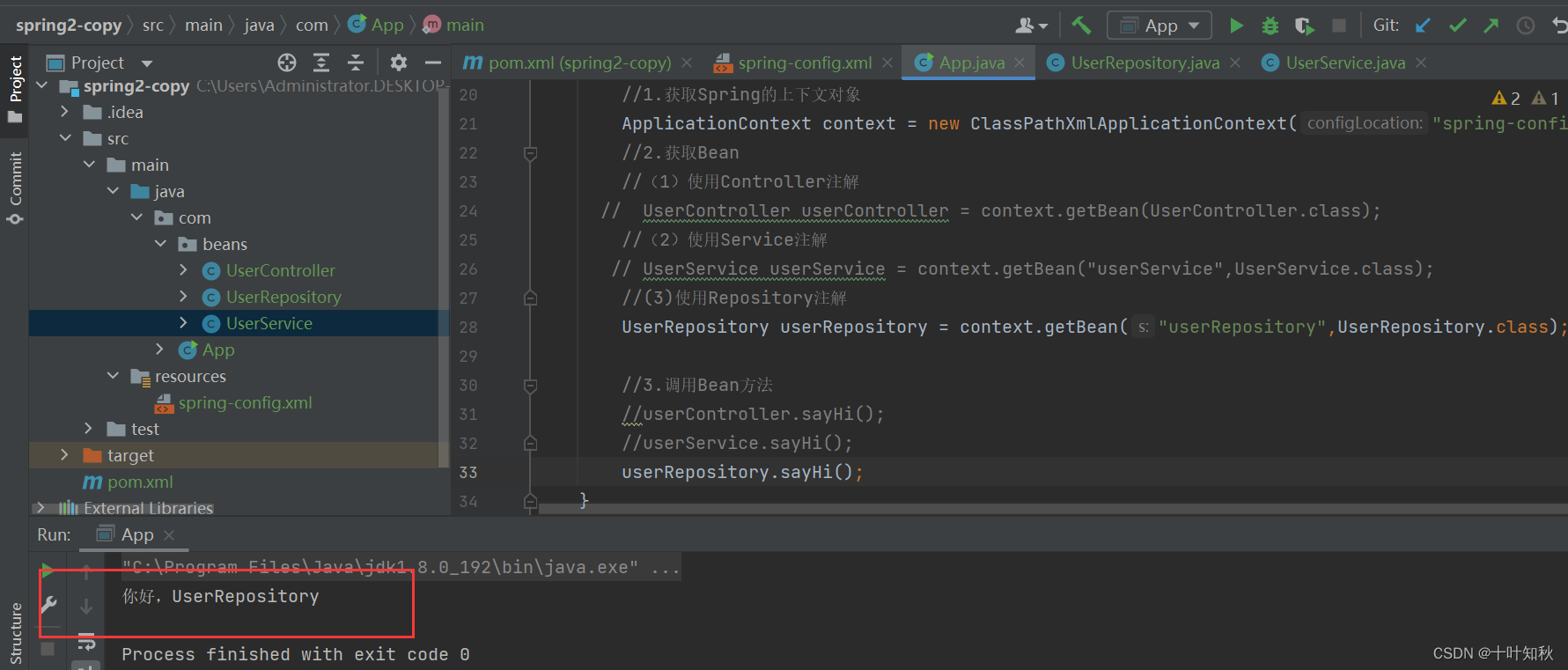Collapse the main folder
The height and width of the screenshot is (670, 1568).
coord(89,165)
